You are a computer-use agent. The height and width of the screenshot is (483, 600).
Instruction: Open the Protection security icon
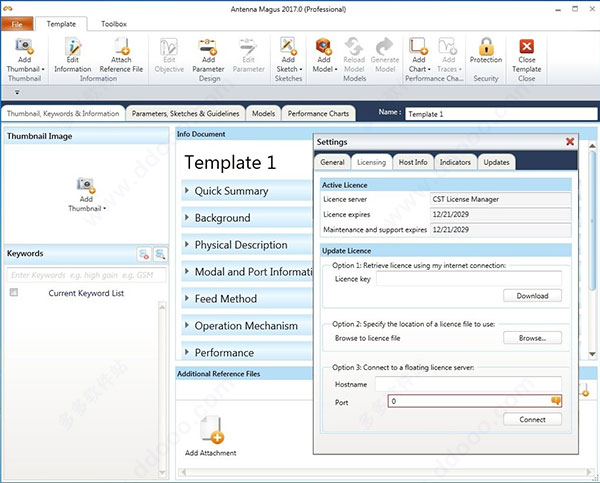[485, 47]
